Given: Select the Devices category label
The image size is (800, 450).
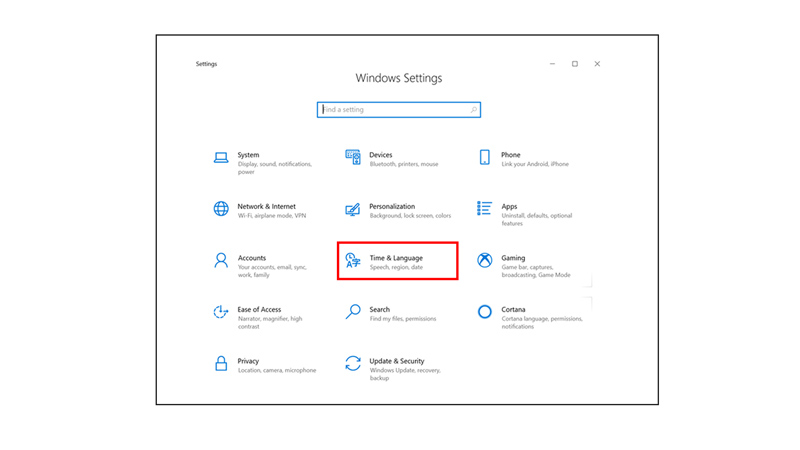Looking at the screenshot, I should pyautogui.click(x=381, y=155).
